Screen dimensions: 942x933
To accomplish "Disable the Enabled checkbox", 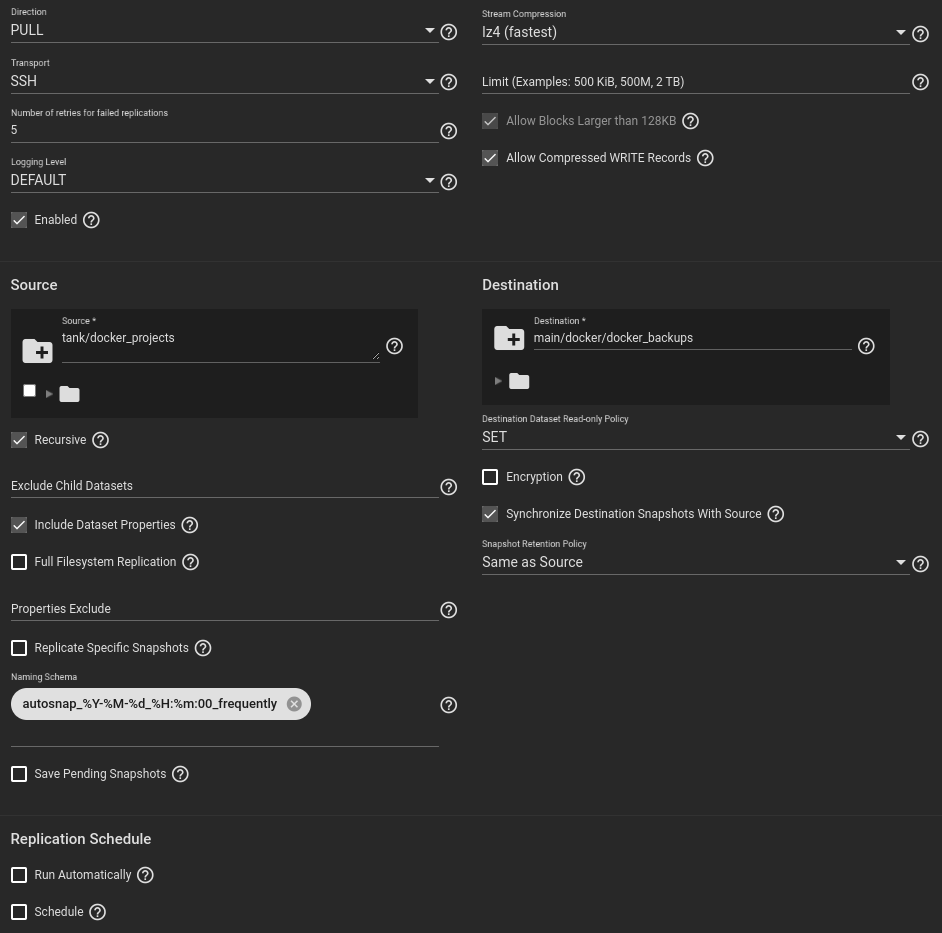I will (x=19, y=220).
